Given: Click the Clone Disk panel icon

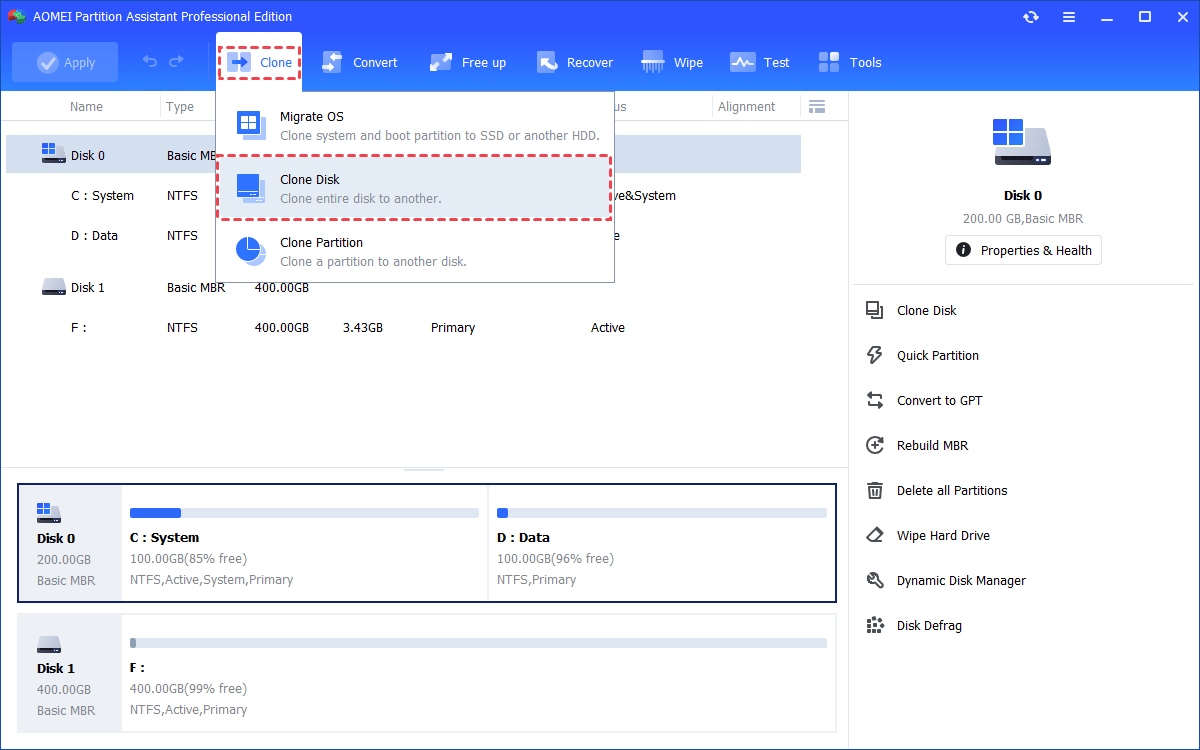Looking at the screenshot, I should tap(875, 311).
